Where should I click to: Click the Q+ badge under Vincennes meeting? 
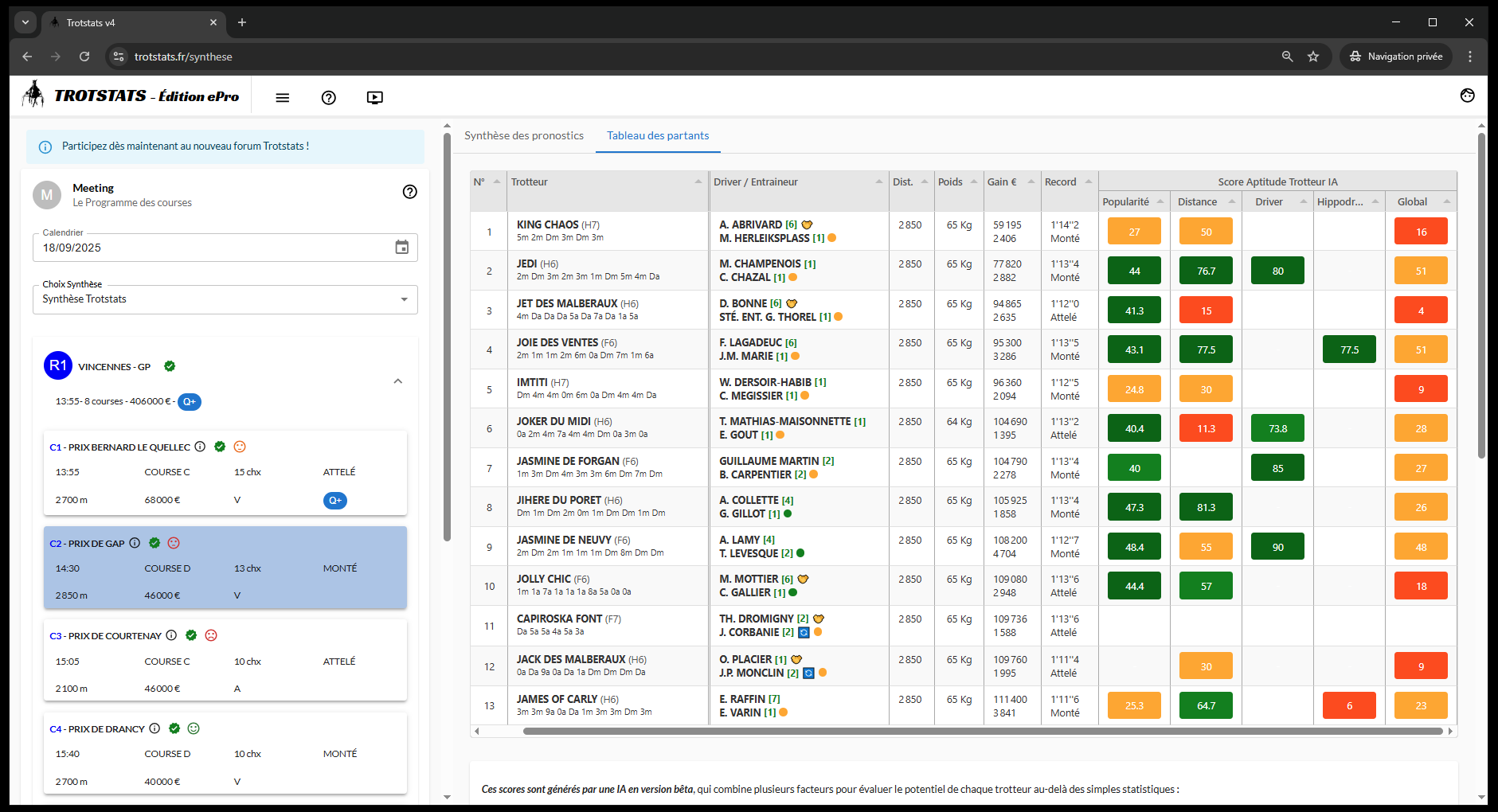[x=189, y=402]
